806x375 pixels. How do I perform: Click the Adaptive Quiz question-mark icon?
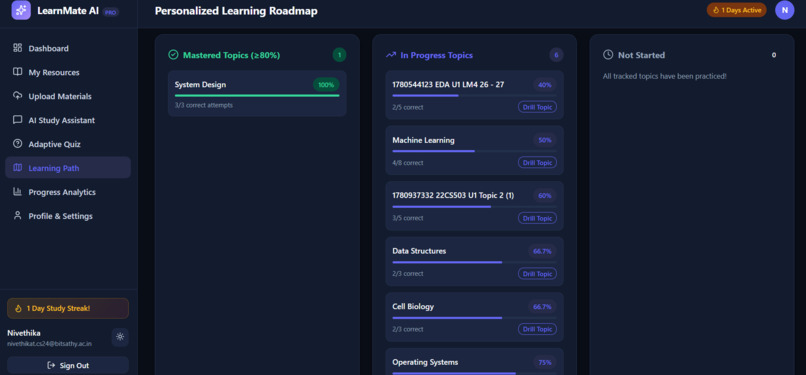(x=17, y=144)
